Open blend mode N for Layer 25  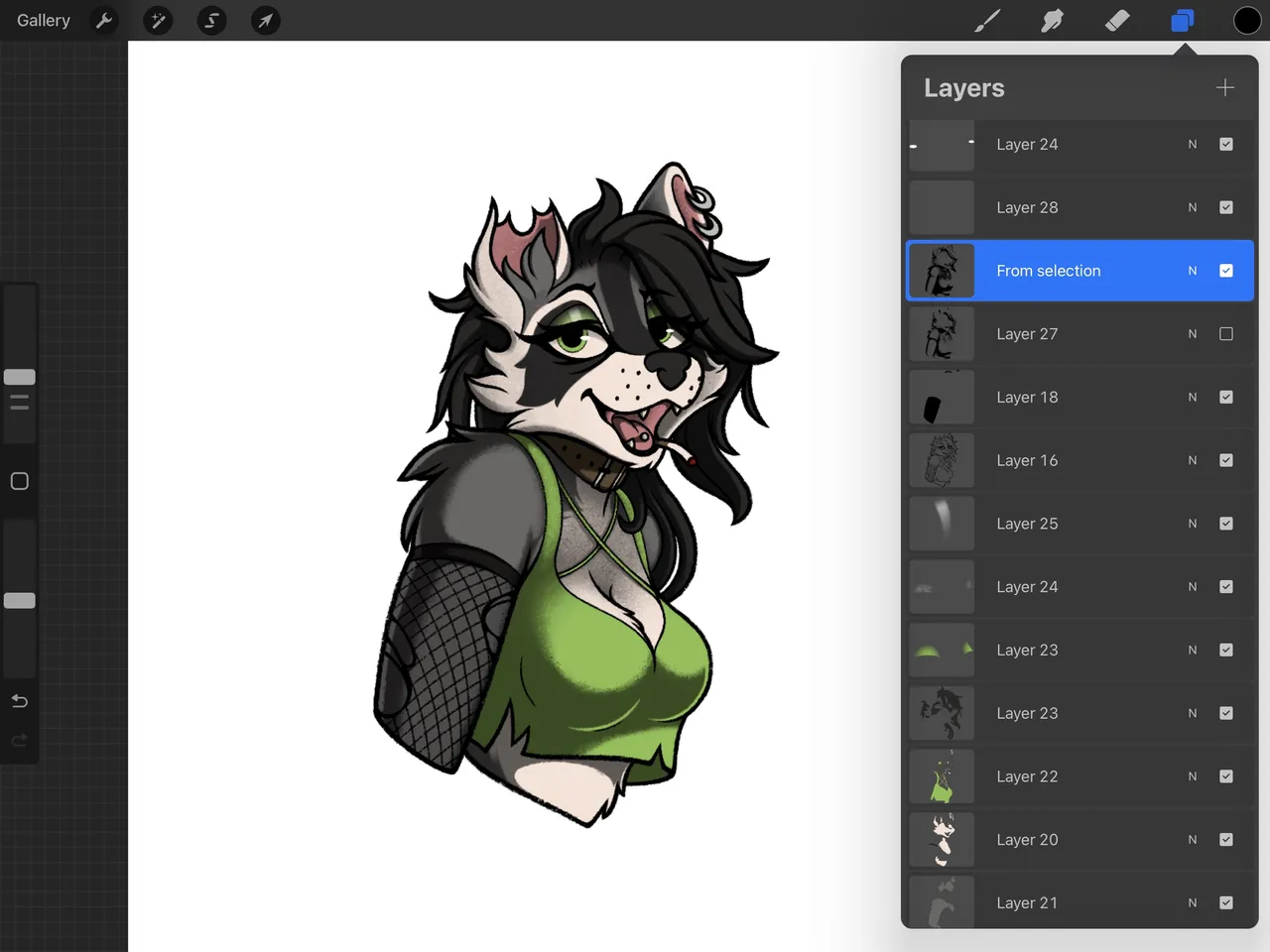pos(1193,524)
